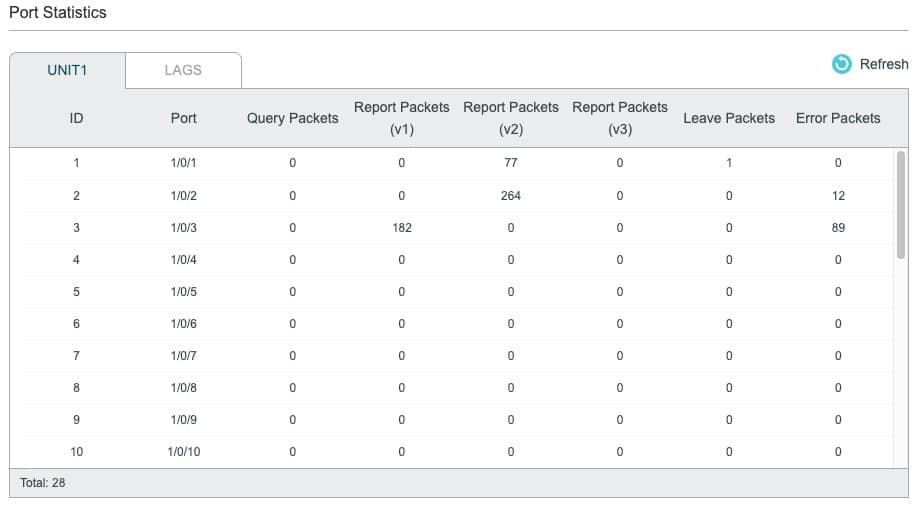This screenshot has height=505, width=919.
Task: Click the ID column header
Action: 76,118
